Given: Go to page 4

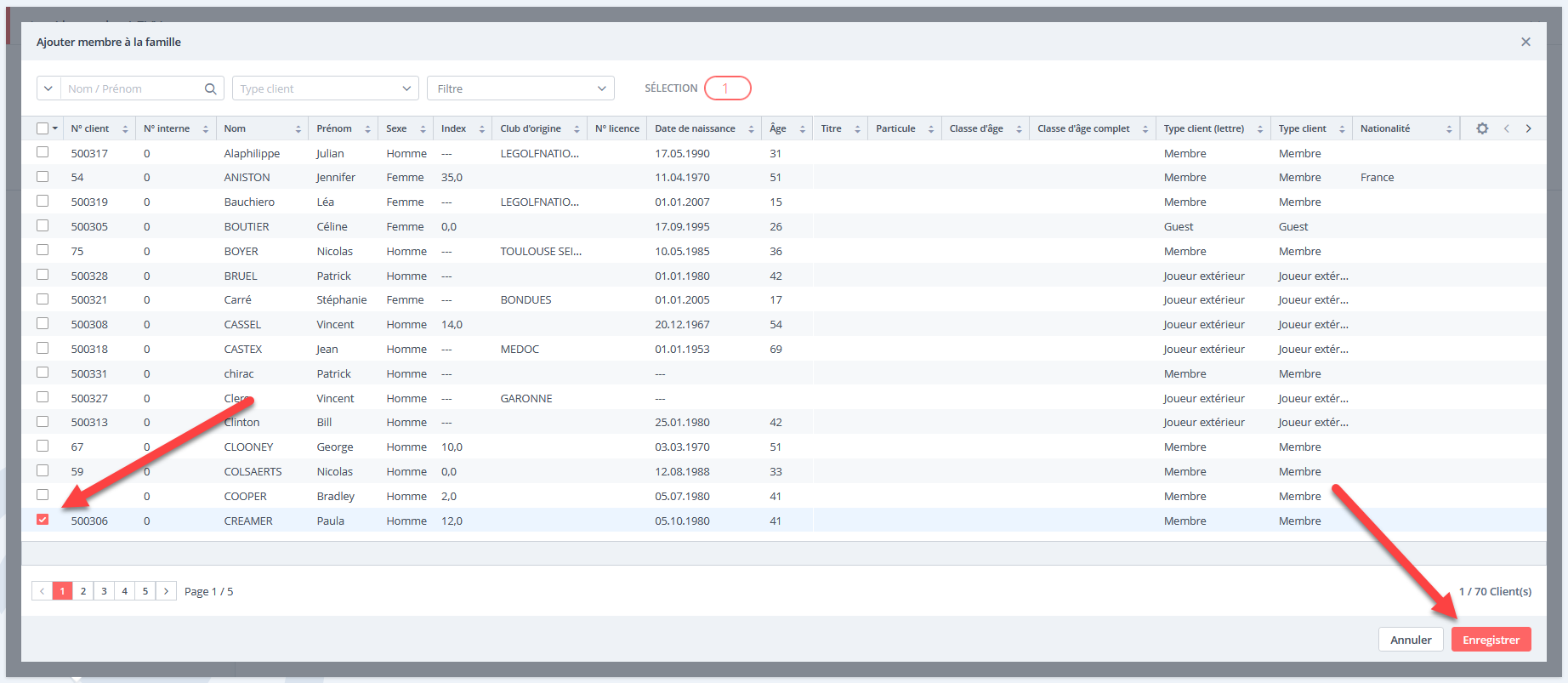Looking at the screenshot, I should click(x=124, y=590).
